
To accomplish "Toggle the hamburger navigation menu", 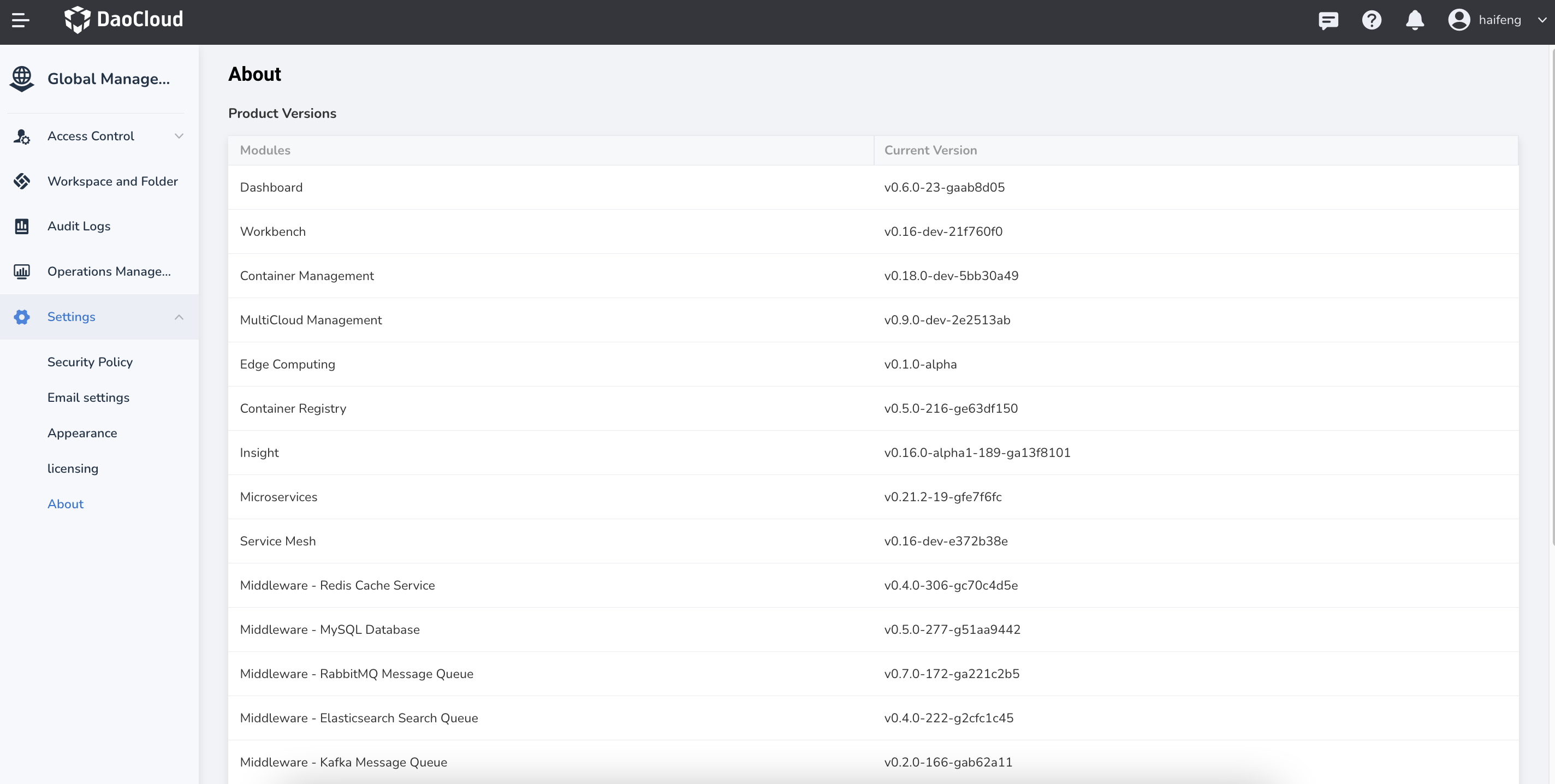I will click(x=21, y=20).
